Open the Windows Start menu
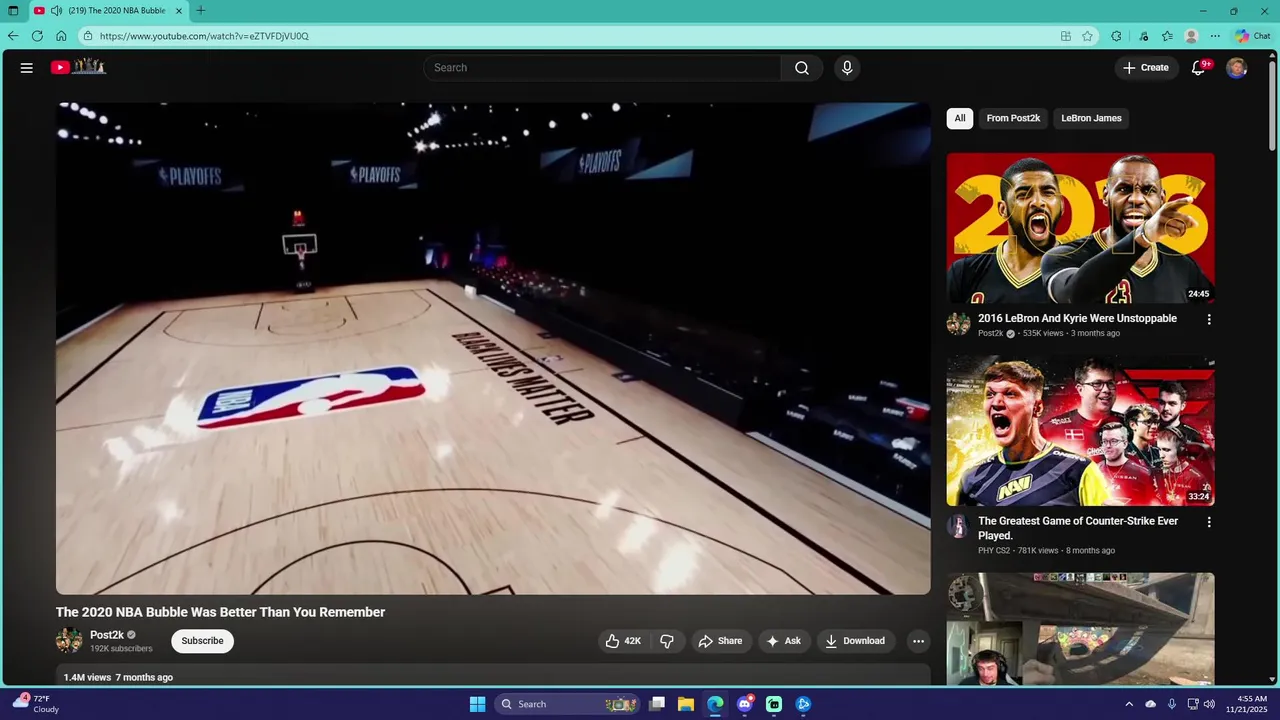 tap(477, 704)
